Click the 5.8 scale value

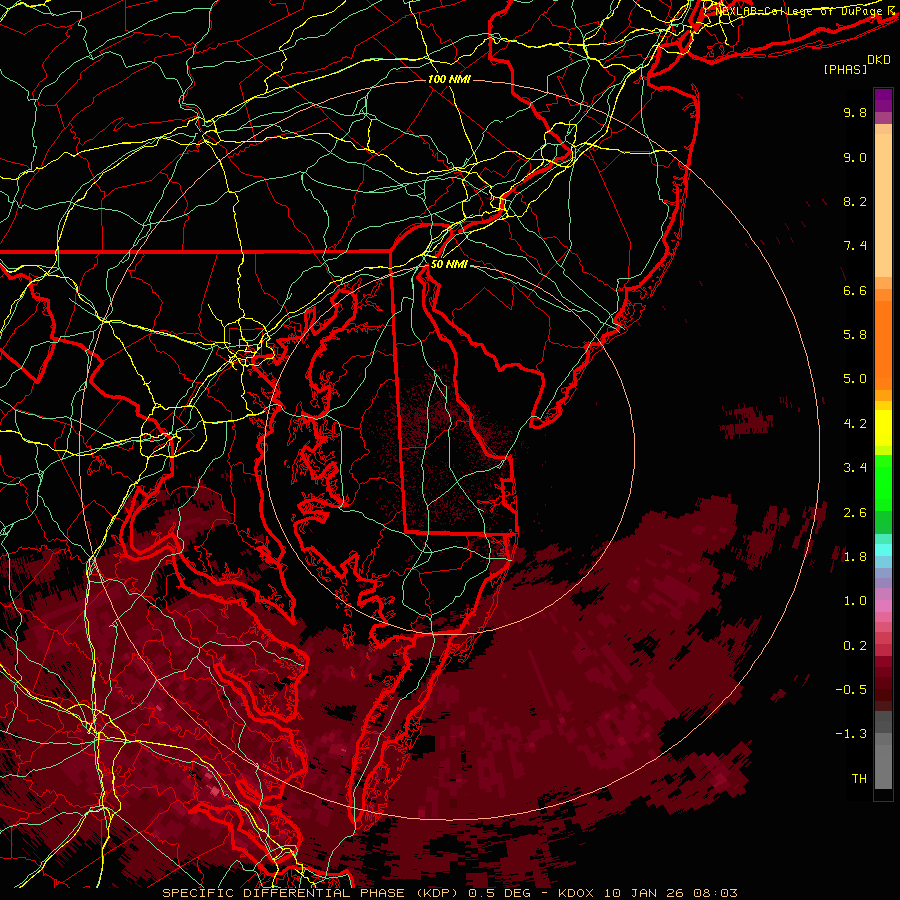click(855, 335)
